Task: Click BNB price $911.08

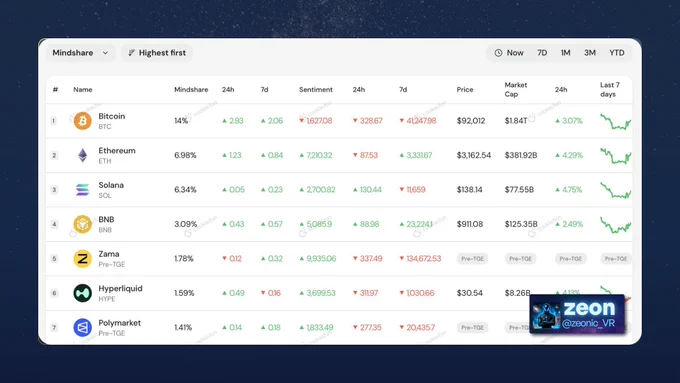Action: coord(470,224)
